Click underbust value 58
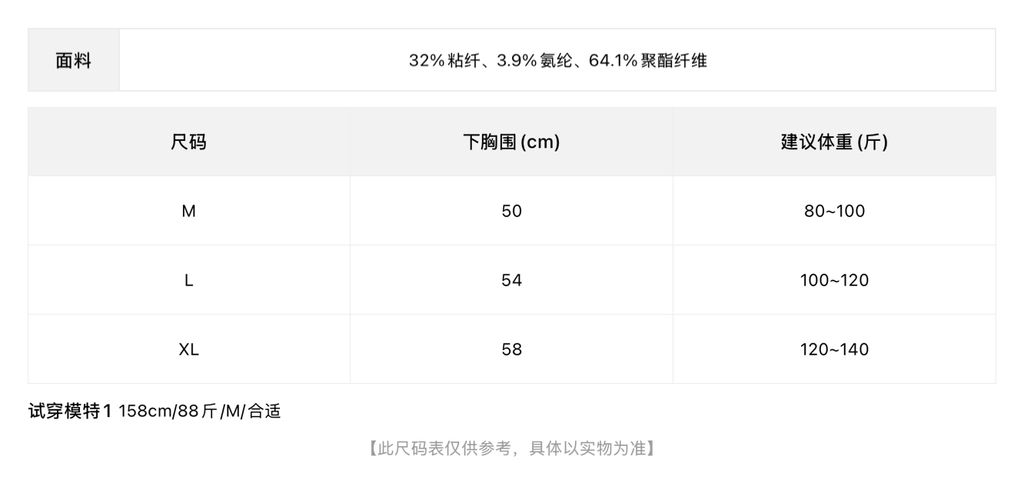 click(x=511, y=349)
